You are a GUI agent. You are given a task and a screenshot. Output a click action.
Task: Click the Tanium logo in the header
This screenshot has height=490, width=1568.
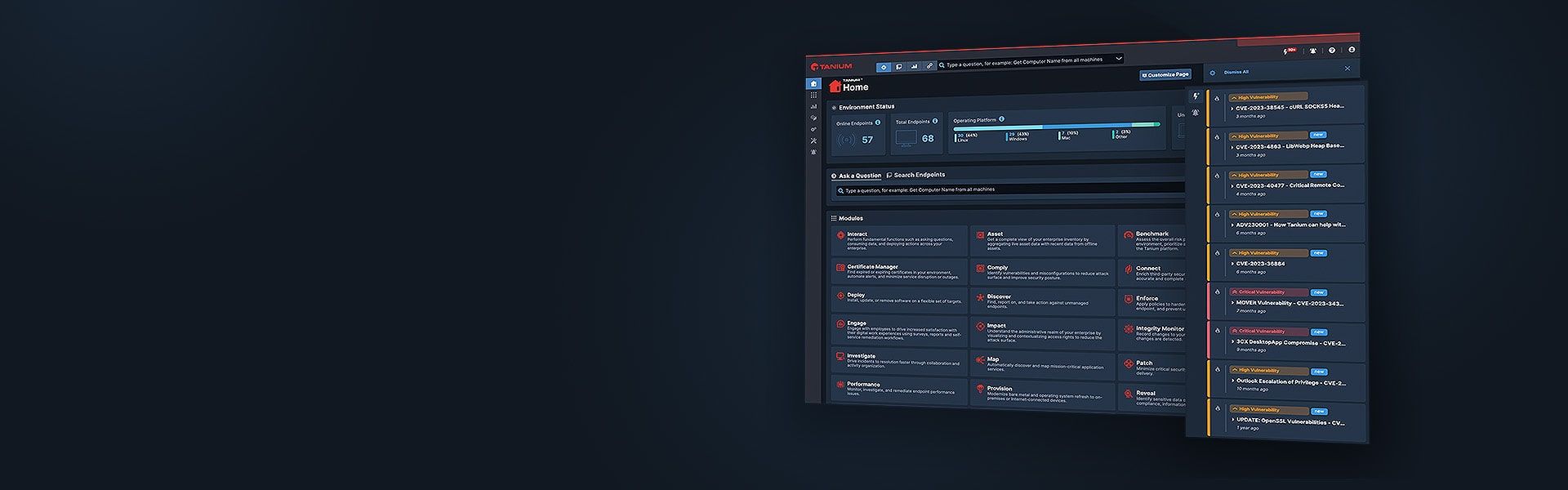coord(831,66)
